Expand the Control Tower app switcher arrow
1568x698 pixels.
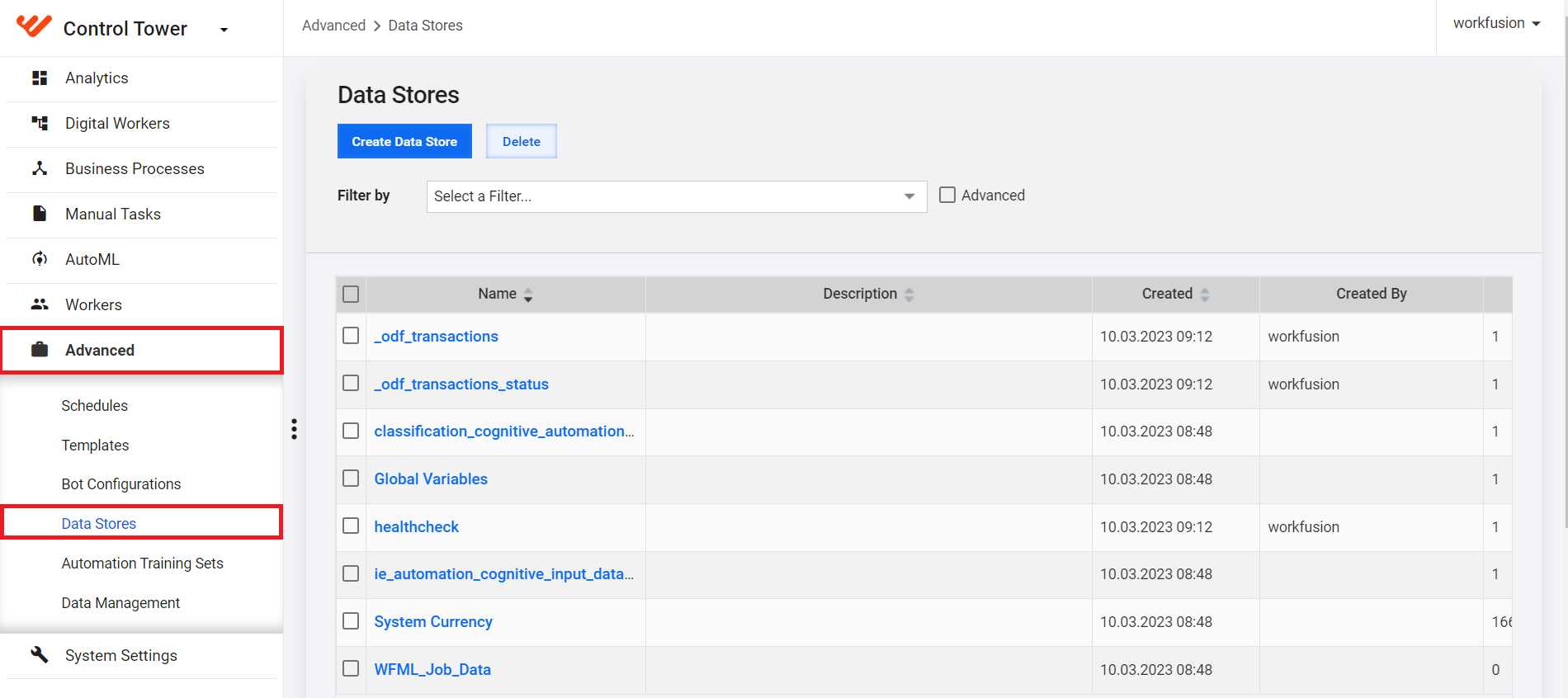coord(224,30)
